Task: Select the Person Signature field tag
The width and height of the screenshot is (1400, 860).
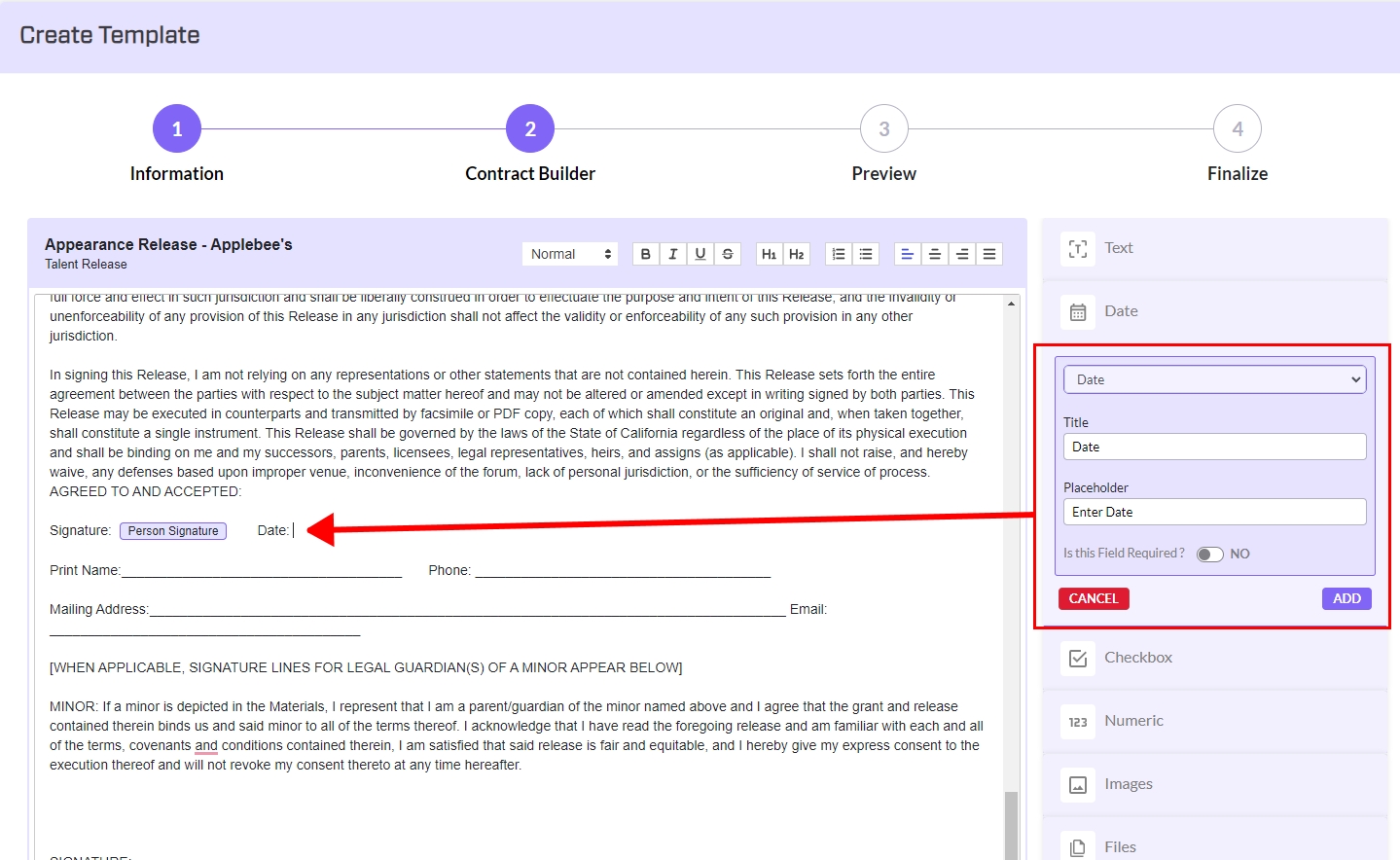Action: coord(173,531)
